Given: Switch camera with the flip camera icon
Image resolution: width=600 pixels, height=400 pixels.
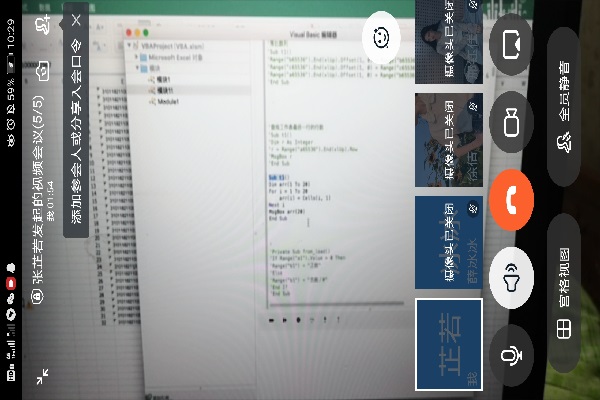Looking at the screenshot, I should point(42,71).
